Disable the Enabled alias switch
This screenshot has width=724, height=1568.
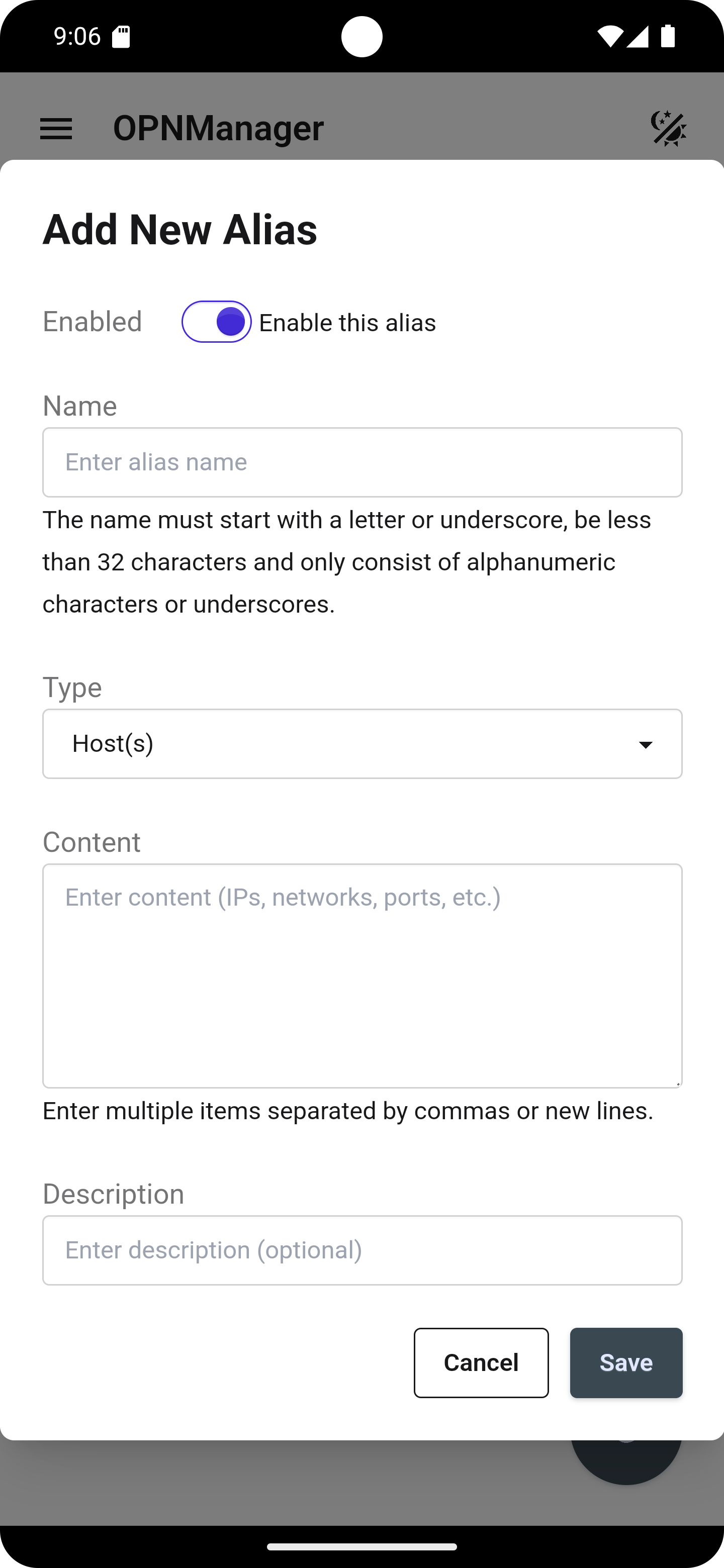pos(216,322)
